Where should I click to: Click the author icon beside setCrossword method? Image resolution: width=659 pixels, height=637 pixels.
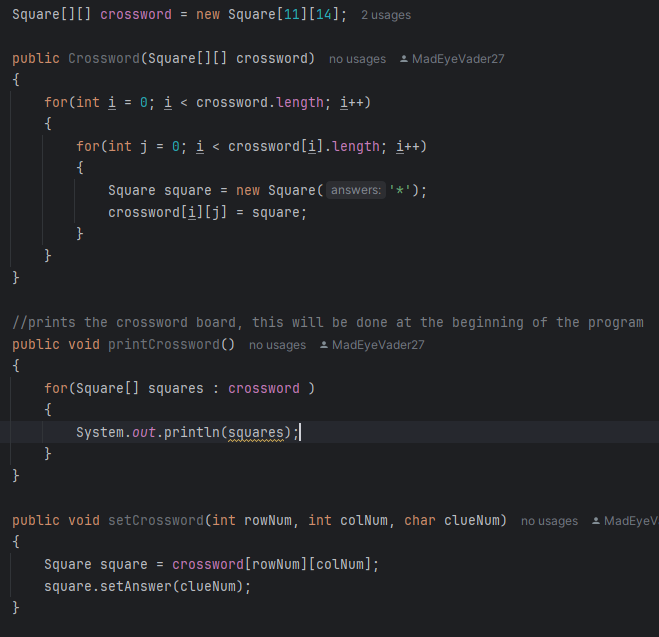[x=597, y=521]
